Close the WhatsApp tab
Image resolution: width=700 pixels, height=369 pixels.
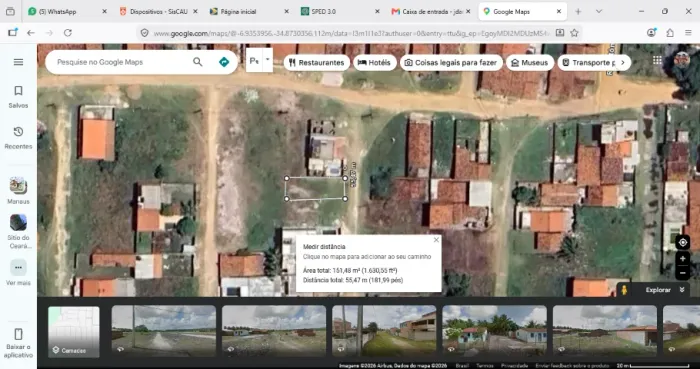[x=104, y=12]
